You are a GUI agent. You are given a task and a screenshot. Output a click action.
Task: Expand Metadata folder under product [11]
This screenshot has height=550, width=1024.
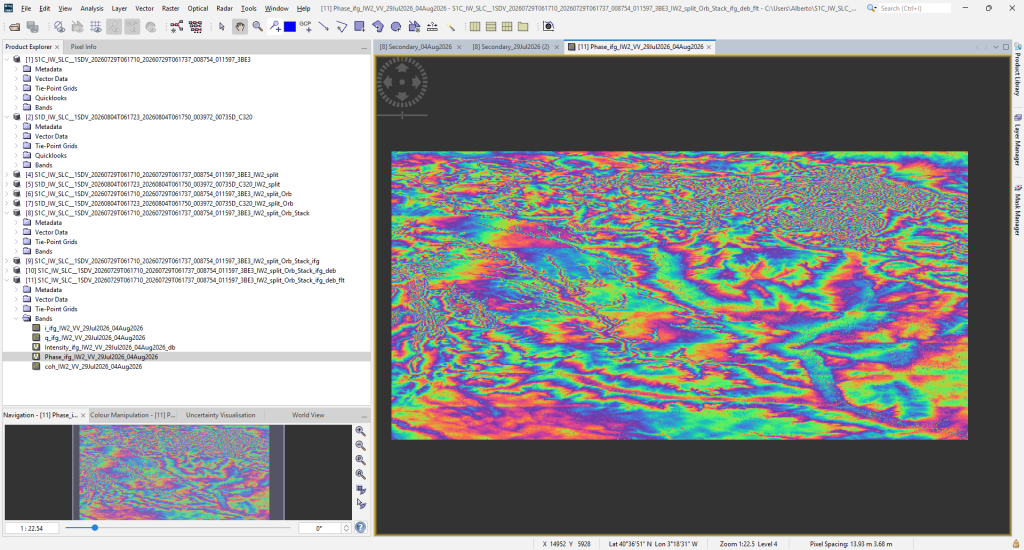[17, 290]
